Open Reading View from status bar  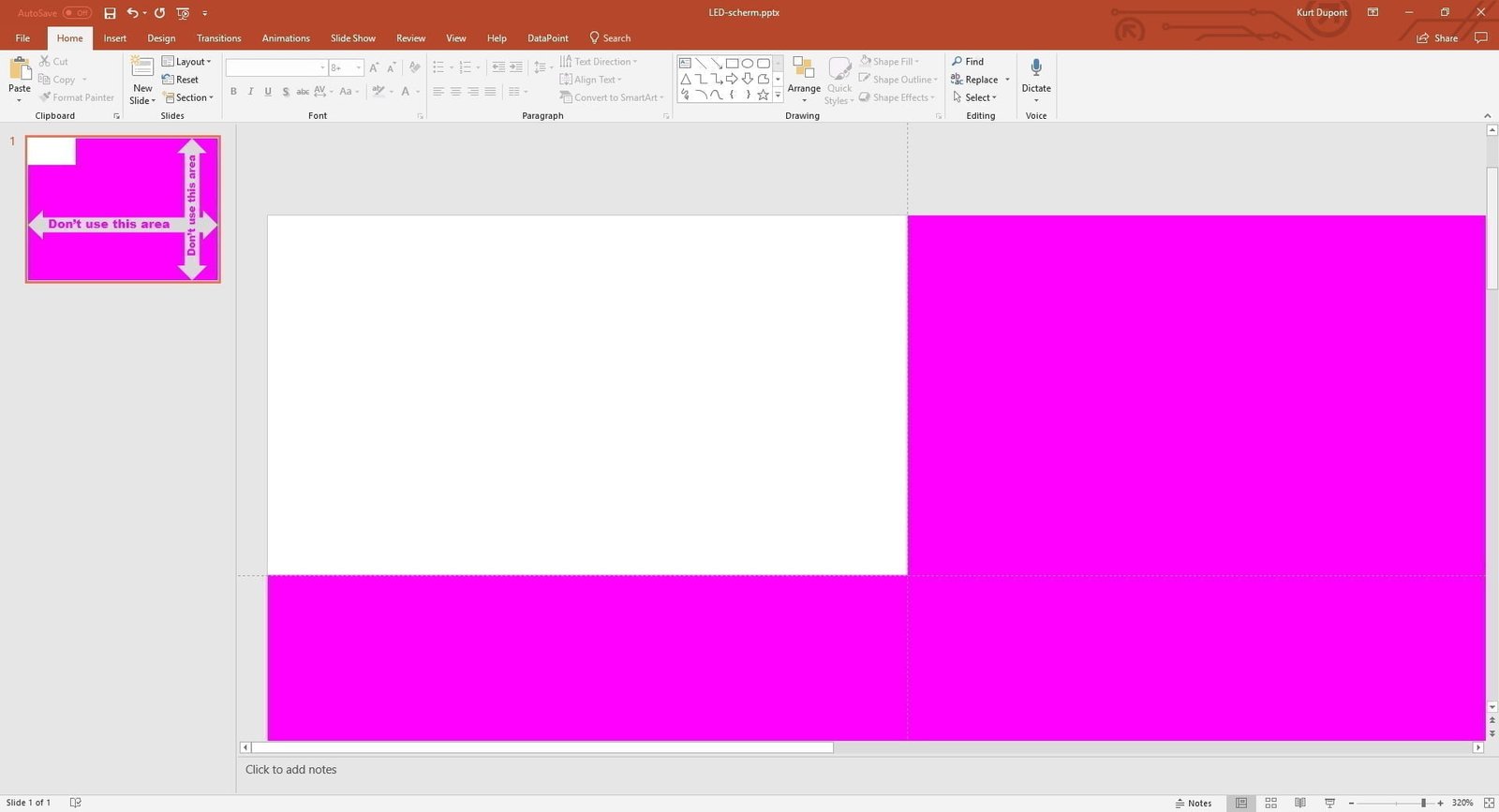click(x=1299, y=803)
